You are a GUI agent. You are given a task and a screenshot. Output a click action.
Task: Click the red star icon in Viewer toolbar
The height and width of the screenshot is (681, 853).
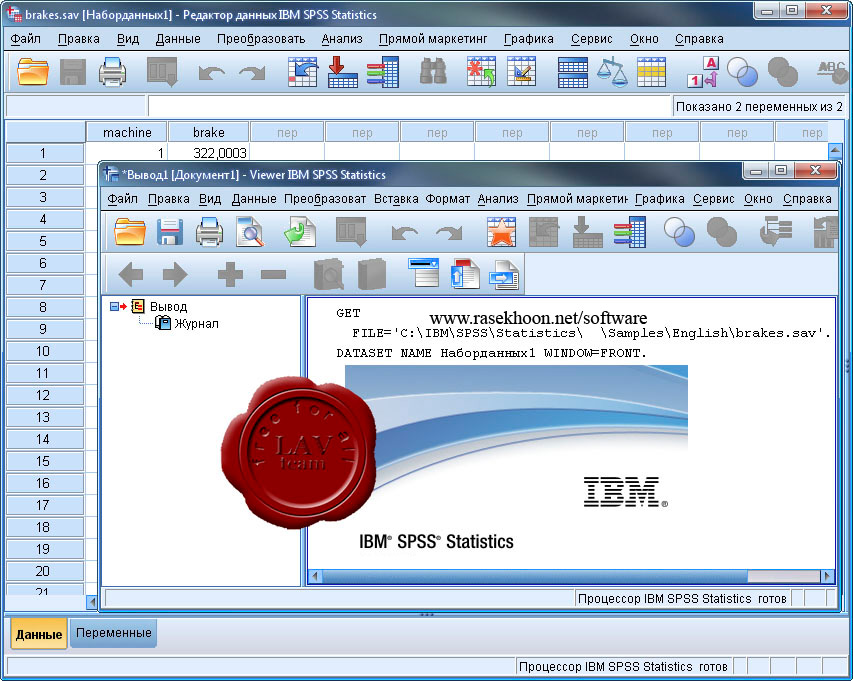click(x=501, y=233)
